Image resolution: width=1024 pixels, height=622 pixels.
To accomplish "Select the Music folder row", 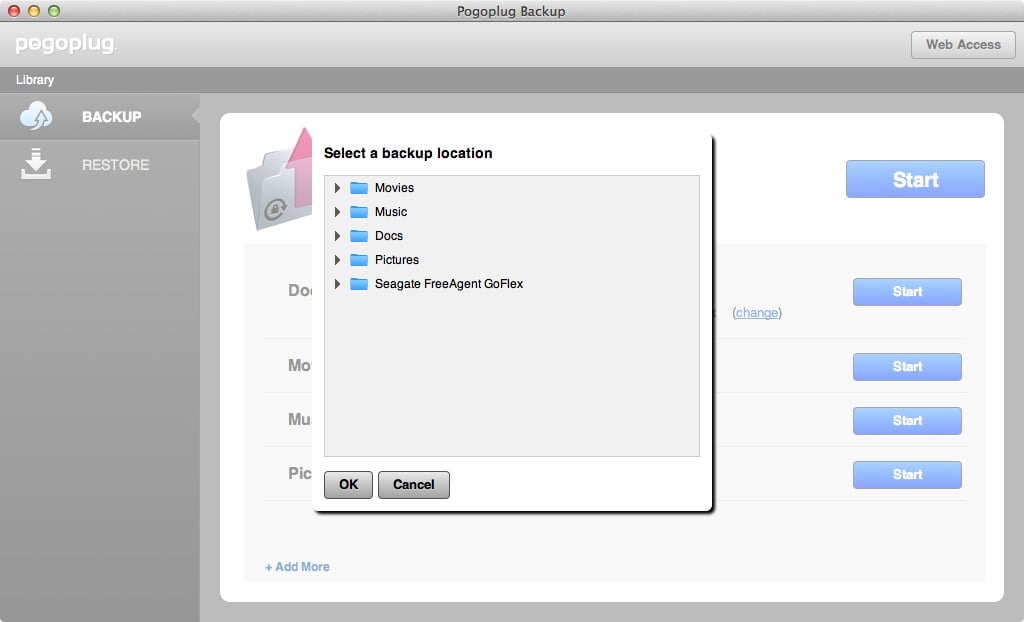I will (511, 212).
